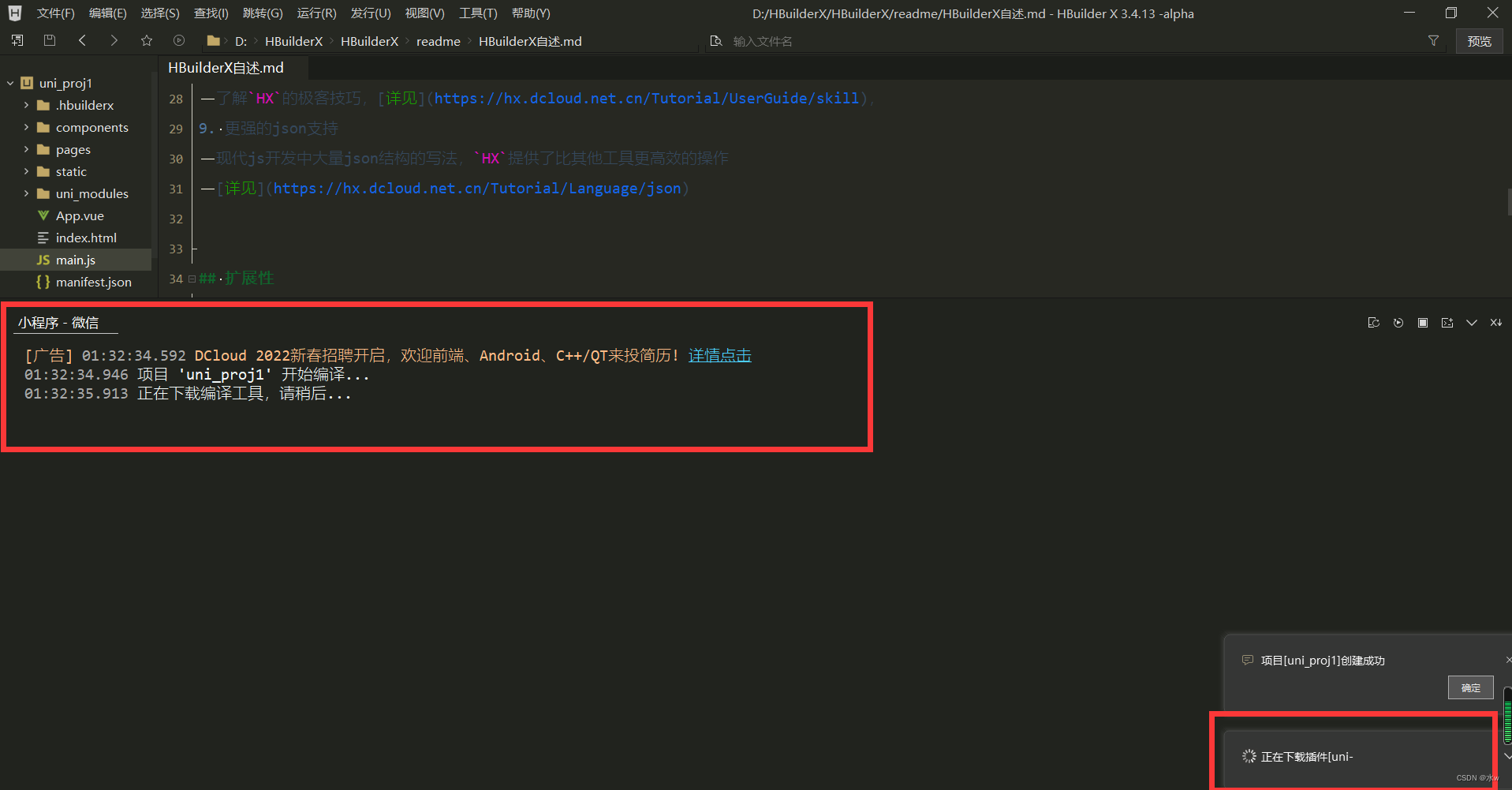
Task: Click the 详情点击 link in console
Action: coord(719,356)
